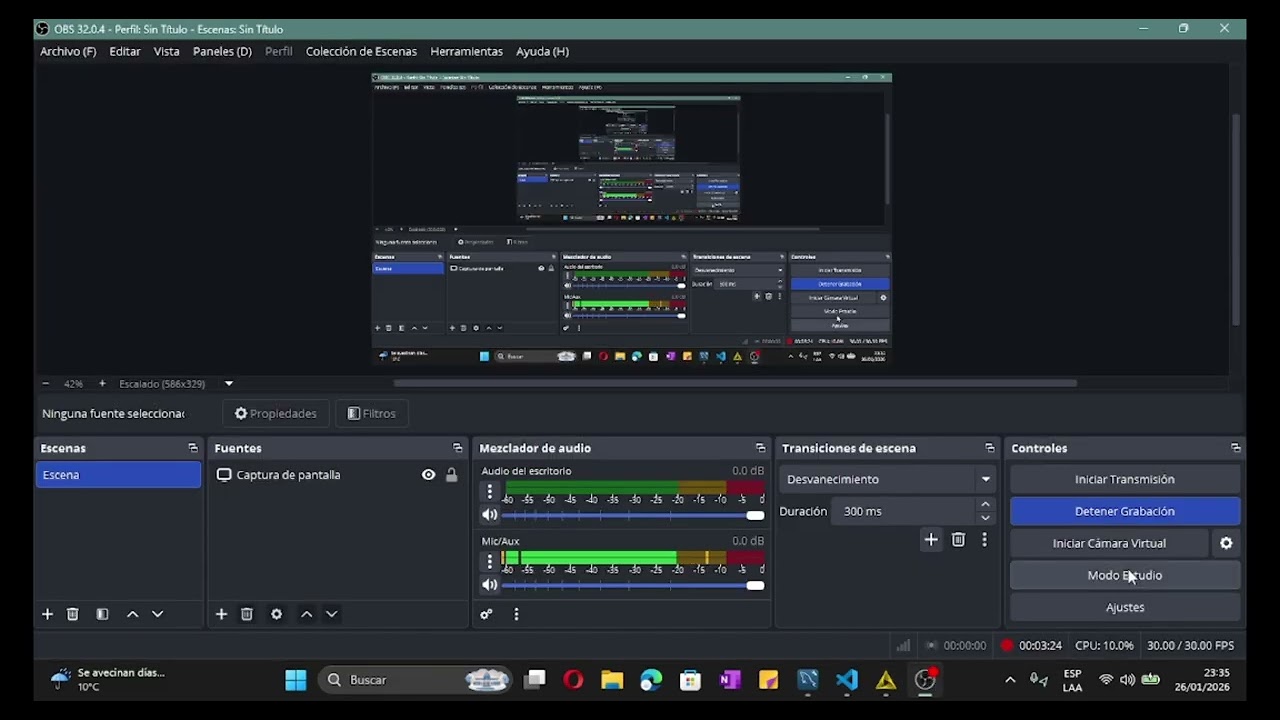Open scene filters icon in Escenas toolbar
The width and height of the screenshot is (1280, 720).
coord(102,614)
